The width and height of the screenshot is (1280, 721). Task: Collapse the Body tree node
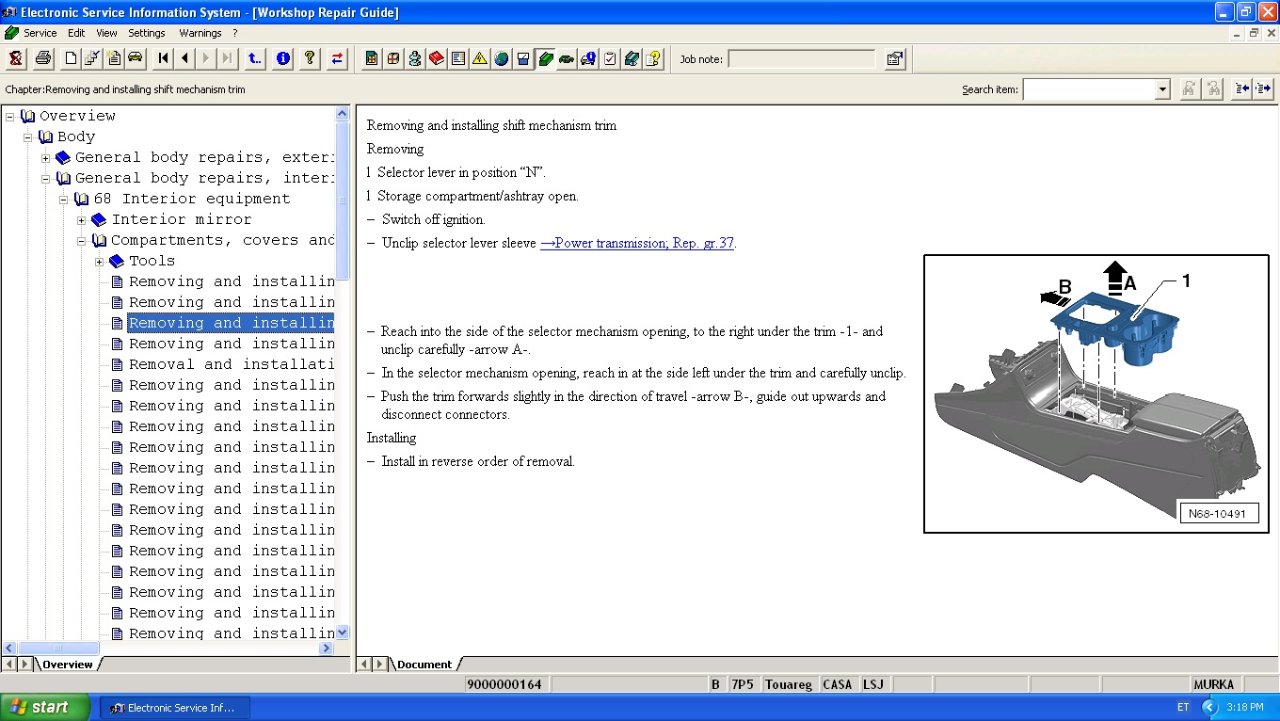coord(28,137)
